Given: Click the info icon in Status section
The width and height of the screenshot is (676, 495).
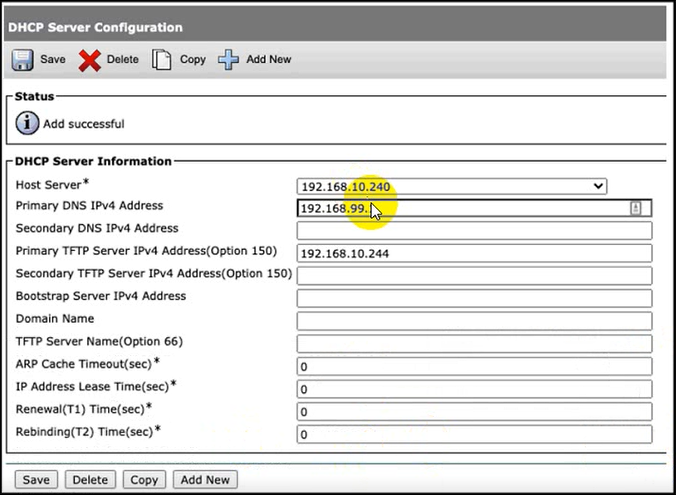Looking at the screenshot, I should coord(27,124).
